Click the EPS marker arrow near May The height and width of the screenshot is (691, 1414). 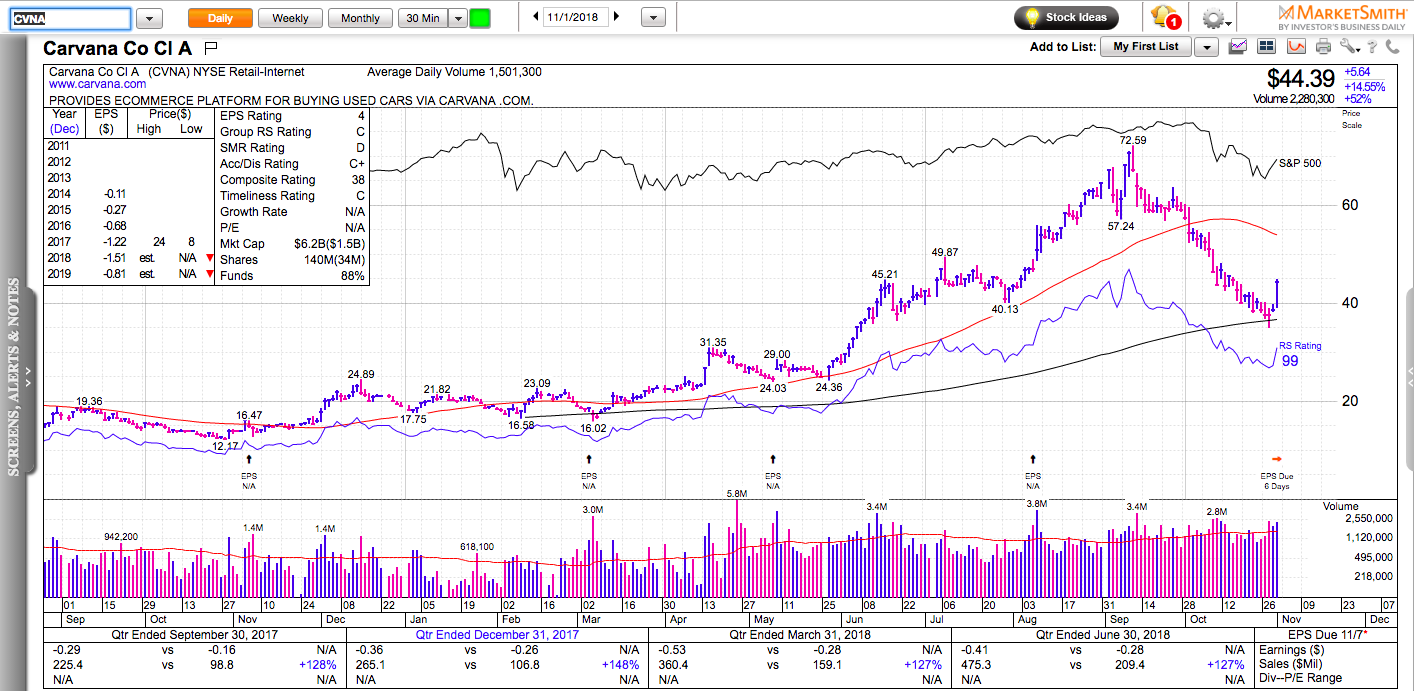point(773,459)
